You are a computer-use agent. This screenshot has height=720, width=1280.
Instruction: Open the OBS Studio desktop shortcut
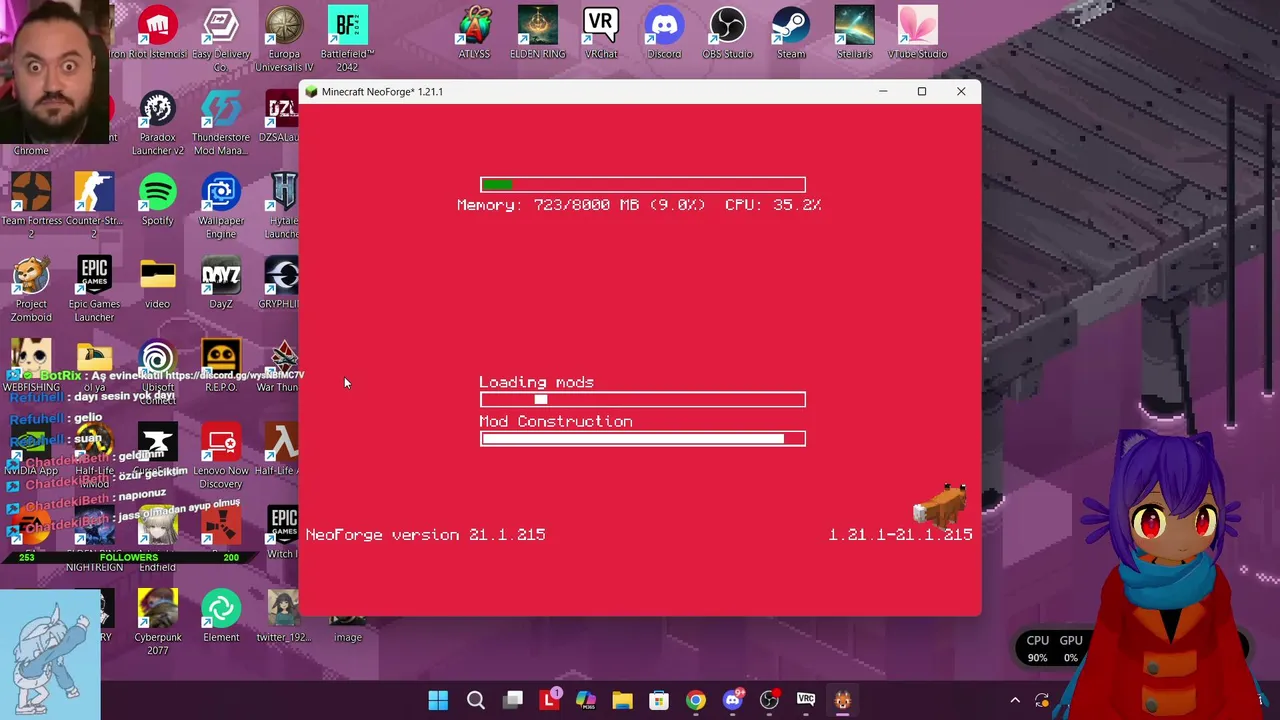727,31
